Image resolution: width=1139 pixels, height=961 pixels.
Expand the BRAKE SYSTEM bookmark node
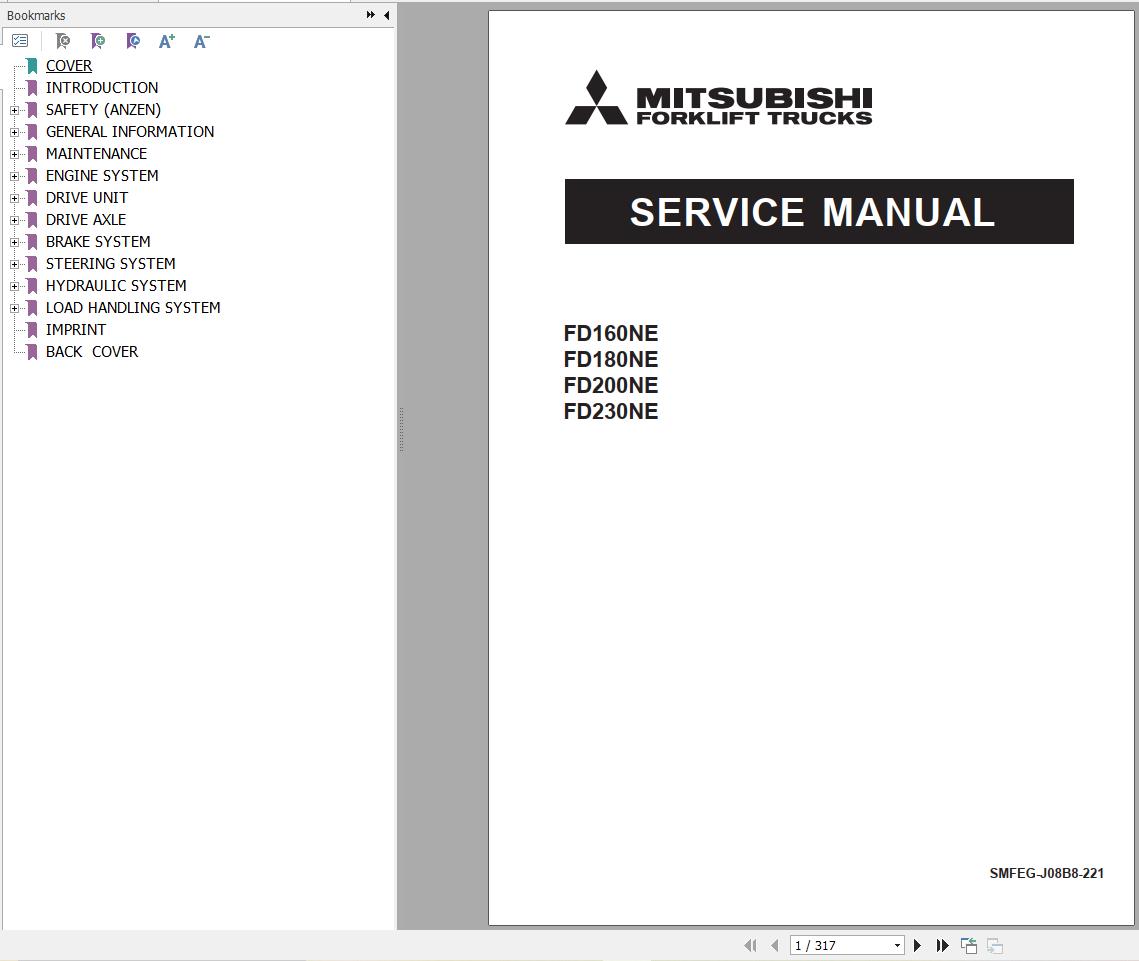tap(14, 243)
